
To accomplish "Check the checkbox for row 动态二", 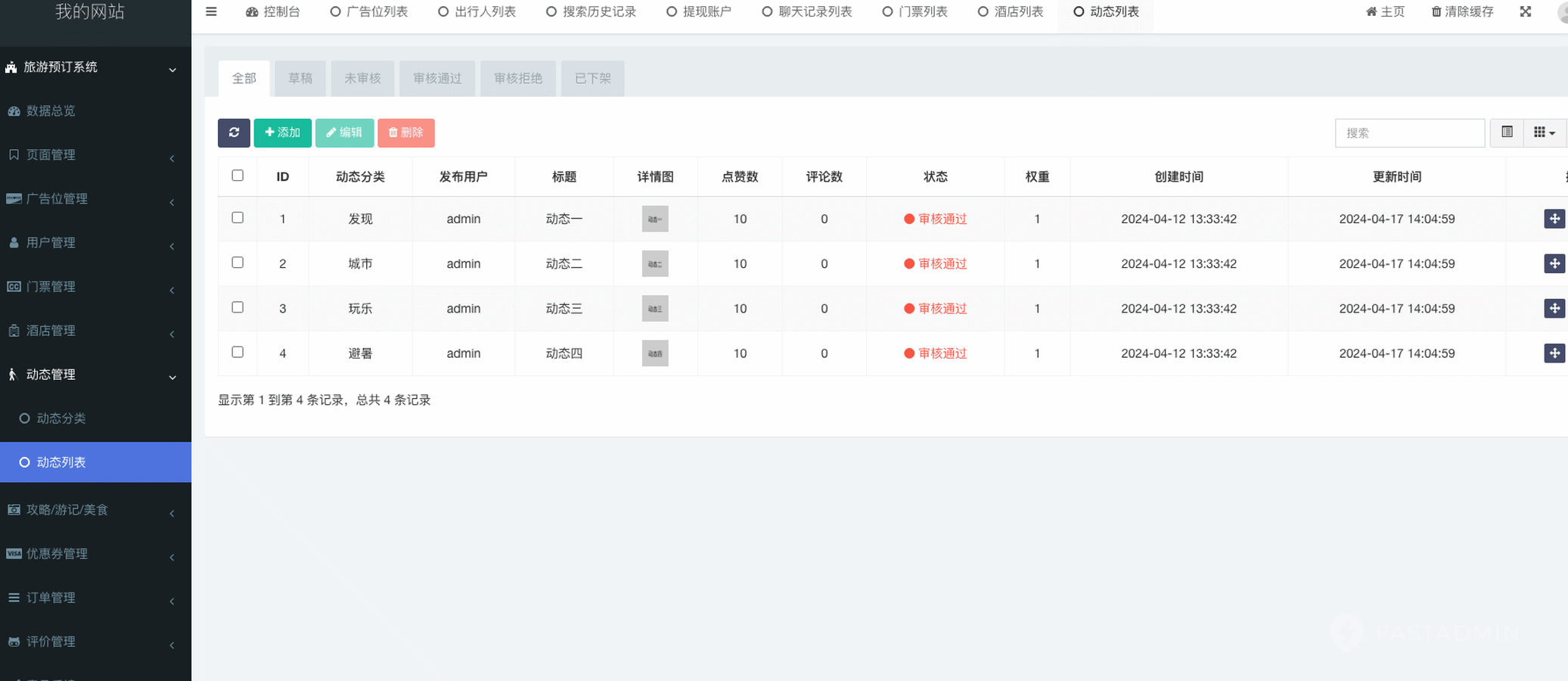I will point(238,263).
